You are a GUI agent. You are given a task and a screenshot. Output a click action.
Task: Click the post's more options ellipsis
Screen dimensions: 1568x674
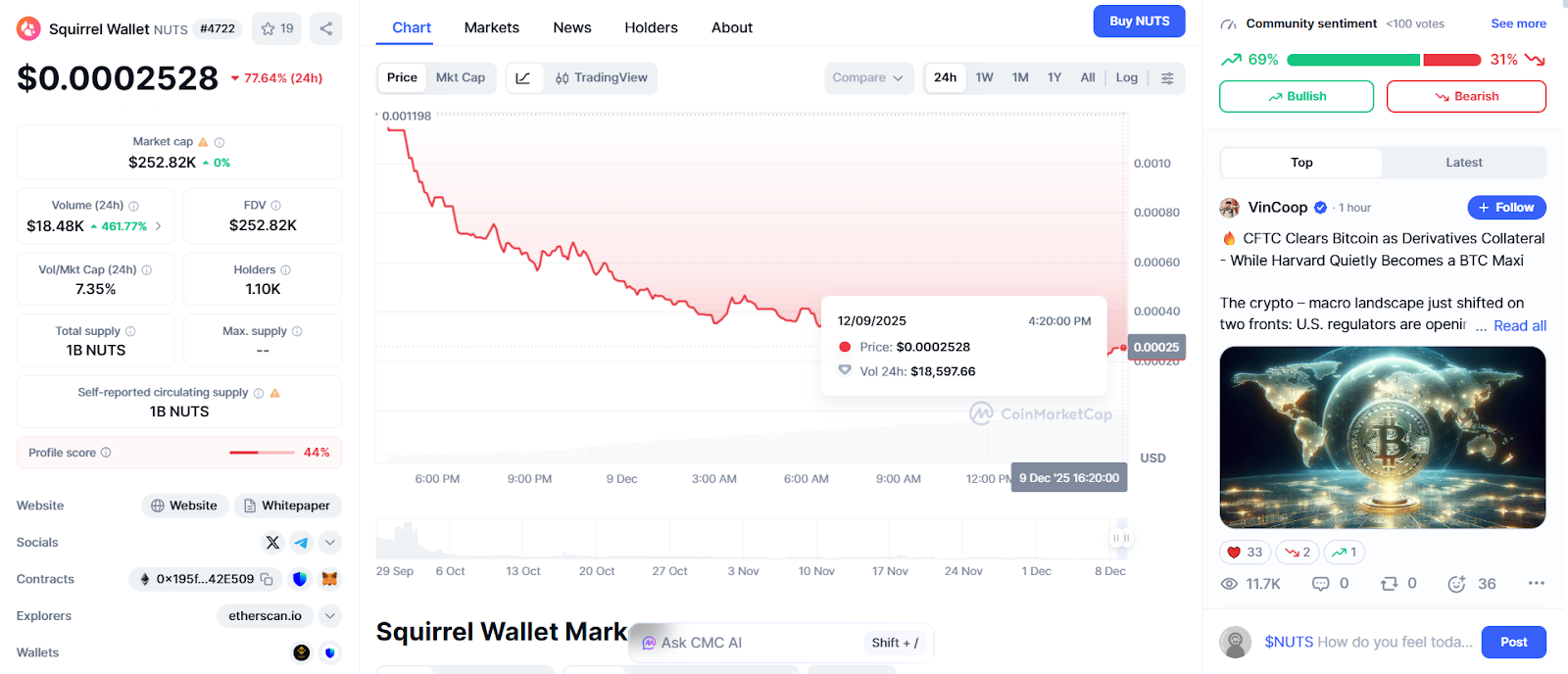1536,584
